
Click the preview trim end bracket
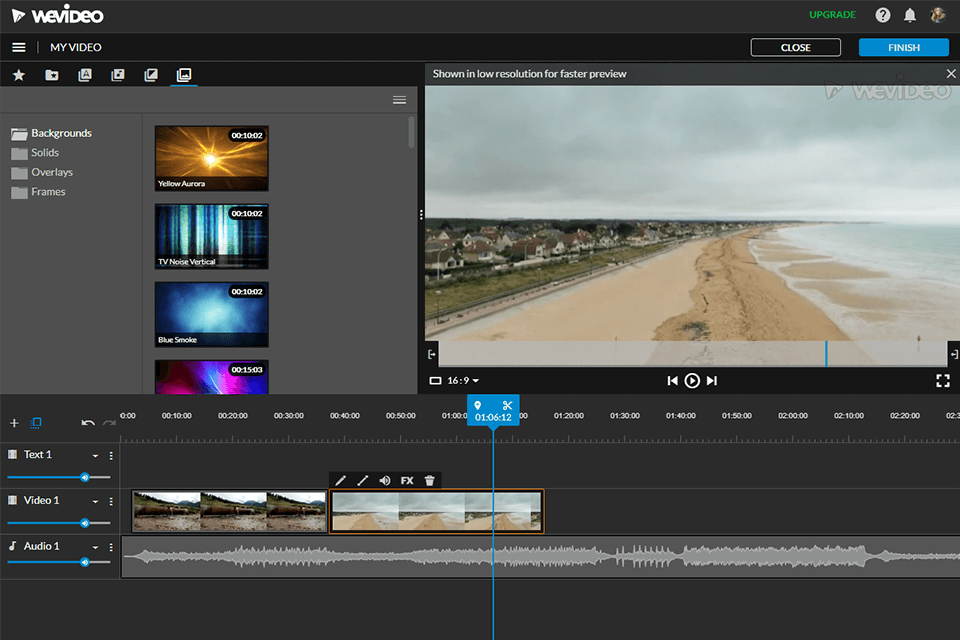pos(954,354)
